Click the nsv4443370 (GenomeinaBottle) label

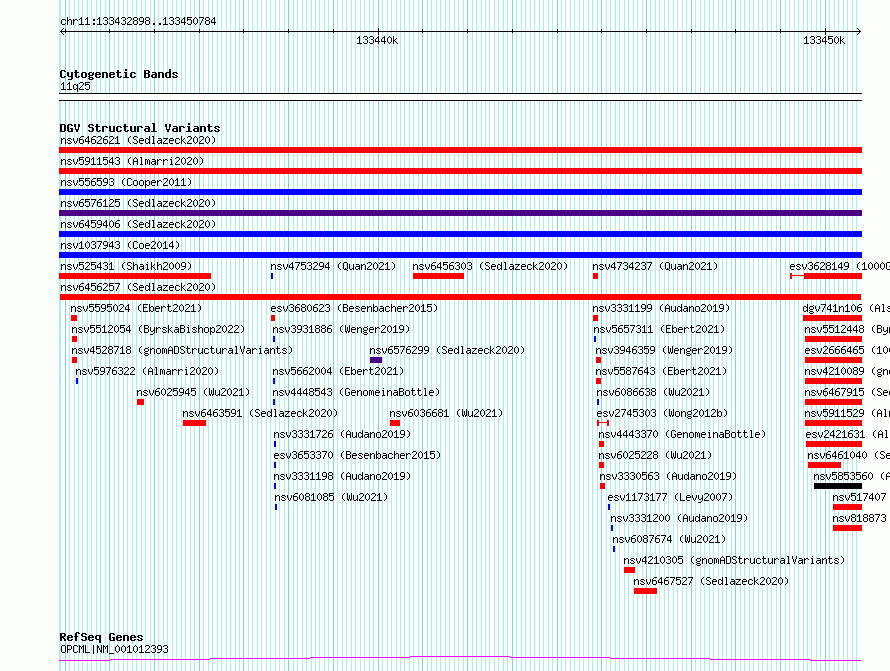coord(682,434)
